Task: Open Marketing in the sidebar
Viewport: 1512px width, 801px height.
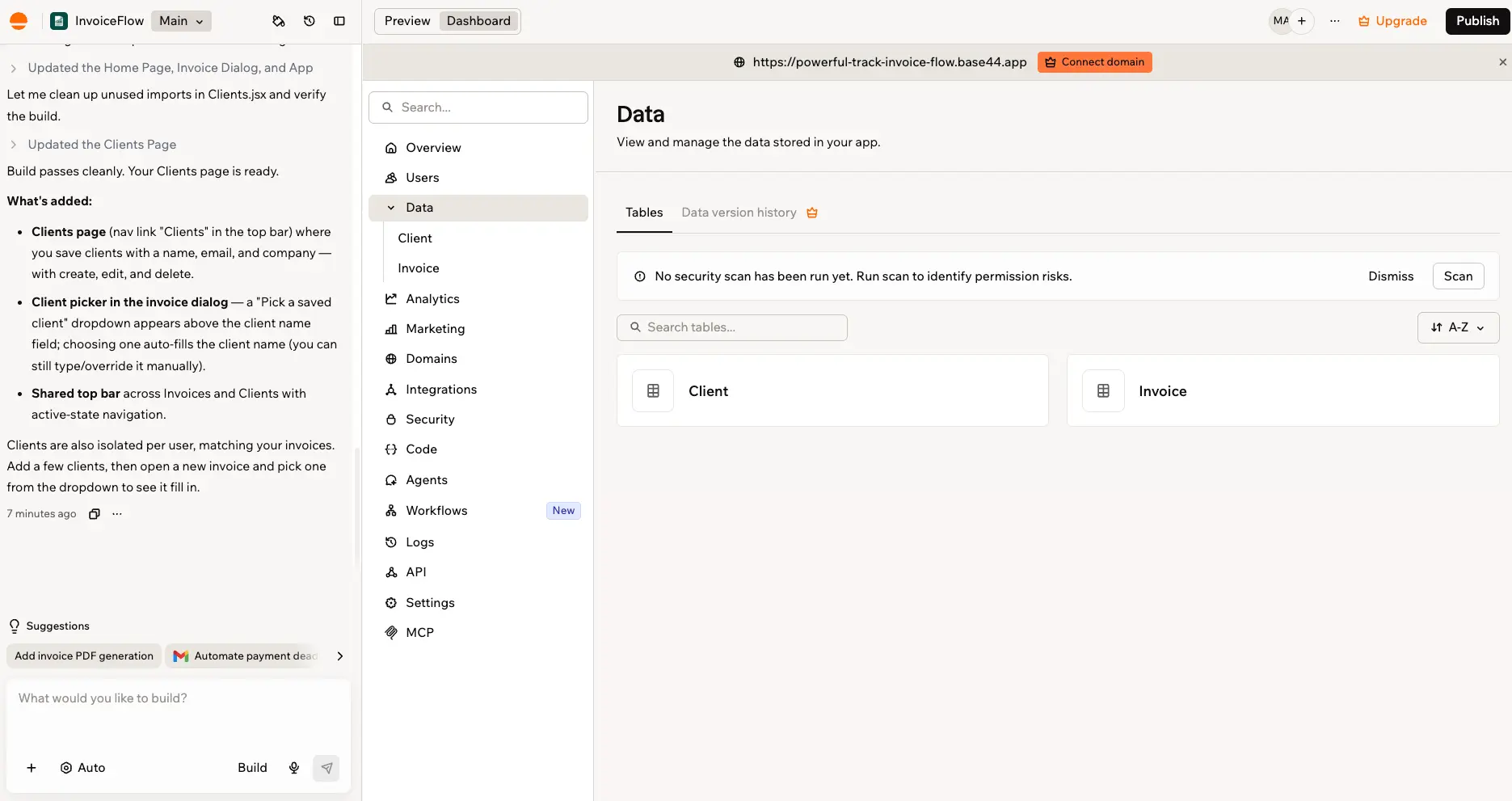Action: 478,329
